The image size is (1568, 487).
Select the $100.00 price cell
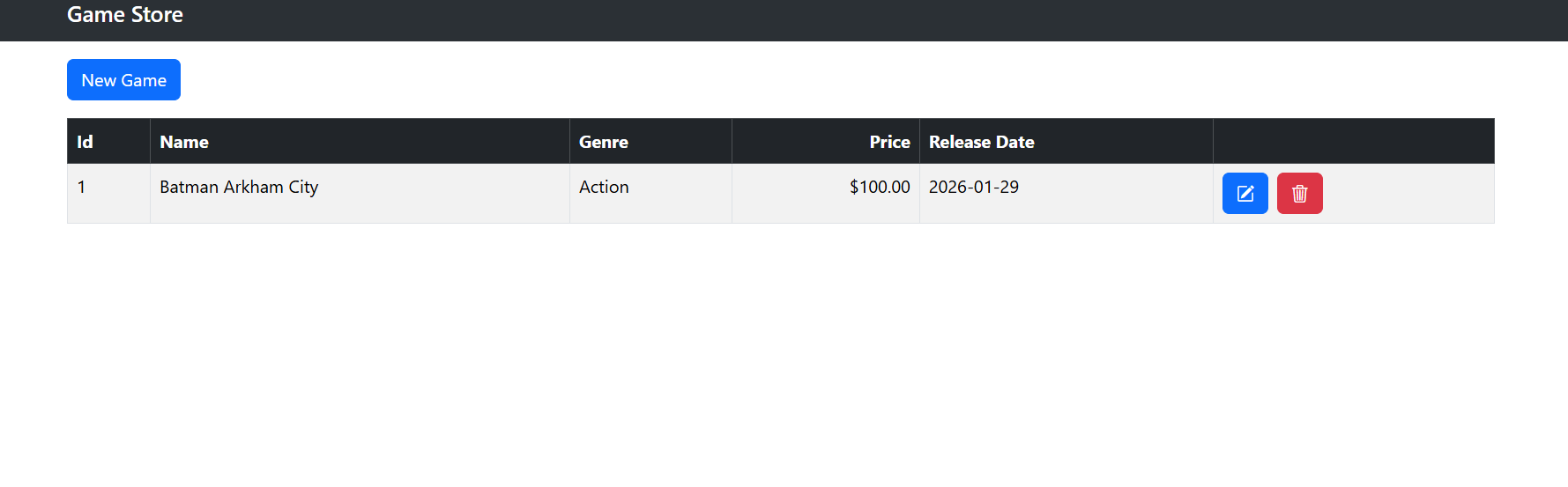point(879,188)
